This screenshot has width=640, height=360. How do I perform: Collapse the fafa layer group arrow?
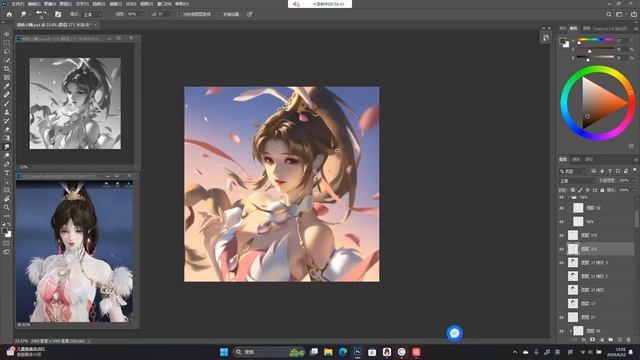click(x=569, y=197)
